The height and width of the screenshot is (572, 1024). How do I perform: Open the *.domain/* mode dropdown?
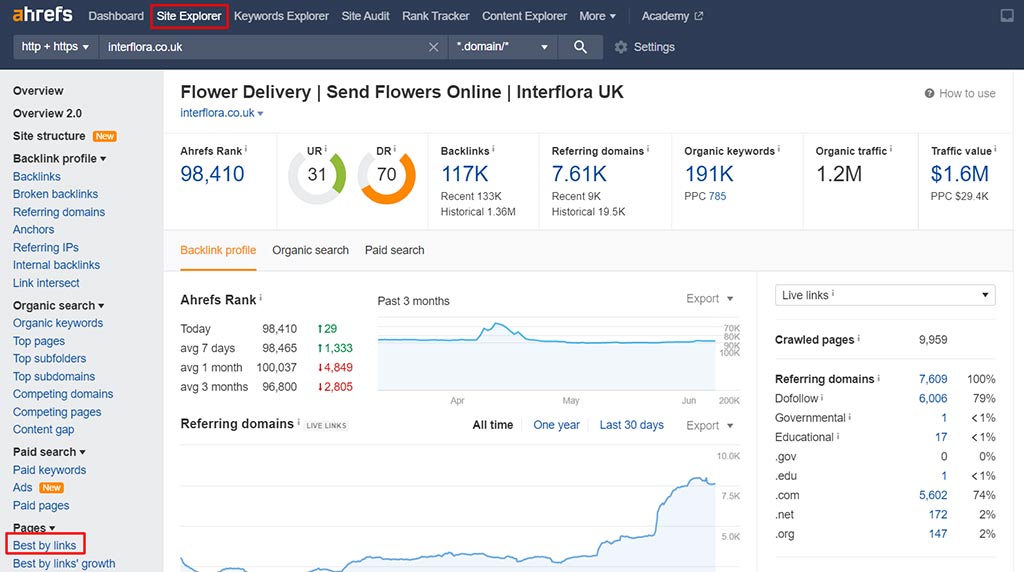pos(502,46)
